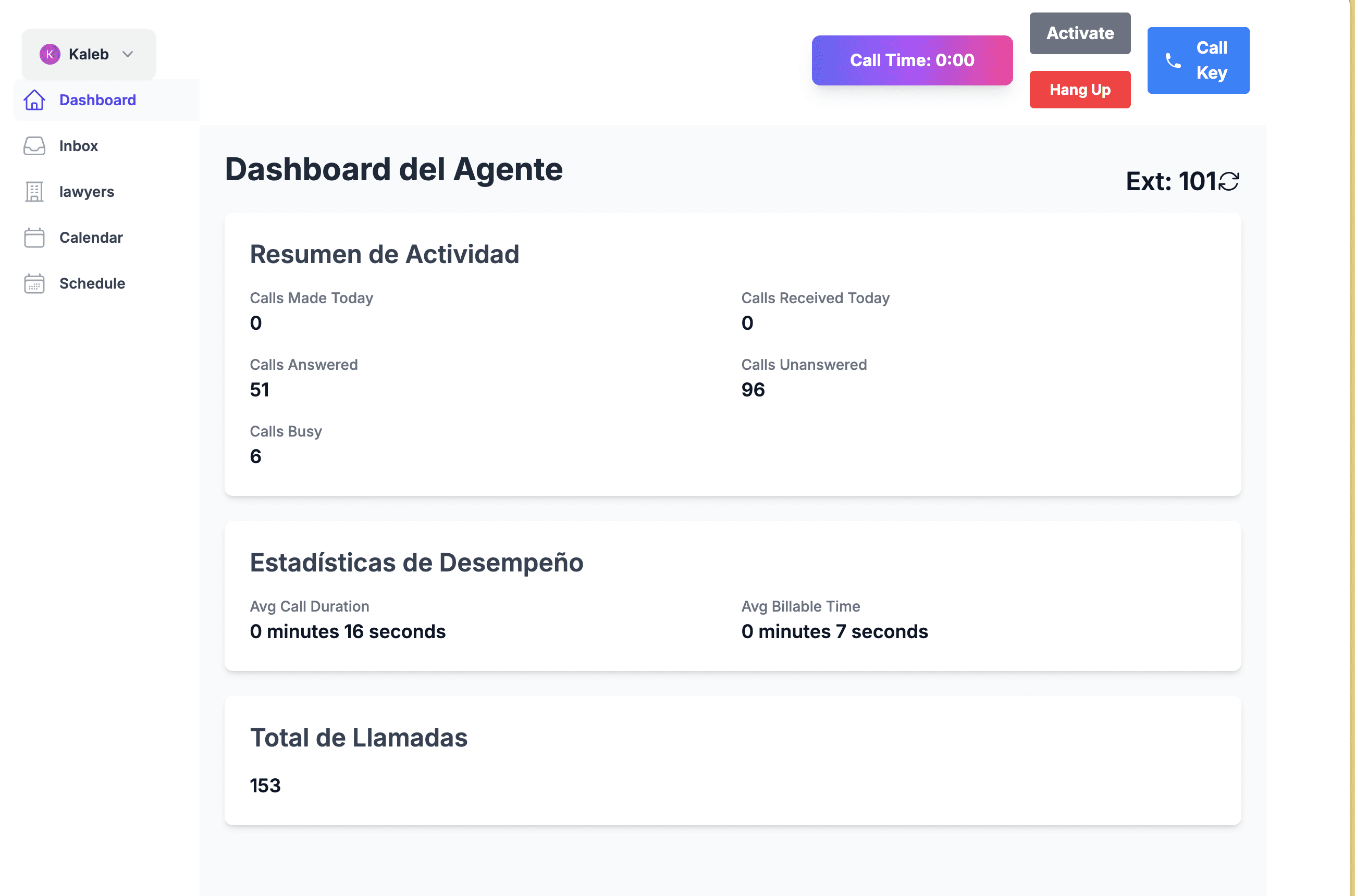Screen dimensions: 1355x896
Task: Navigate to the Schedule section
Action: pos(92,283)
